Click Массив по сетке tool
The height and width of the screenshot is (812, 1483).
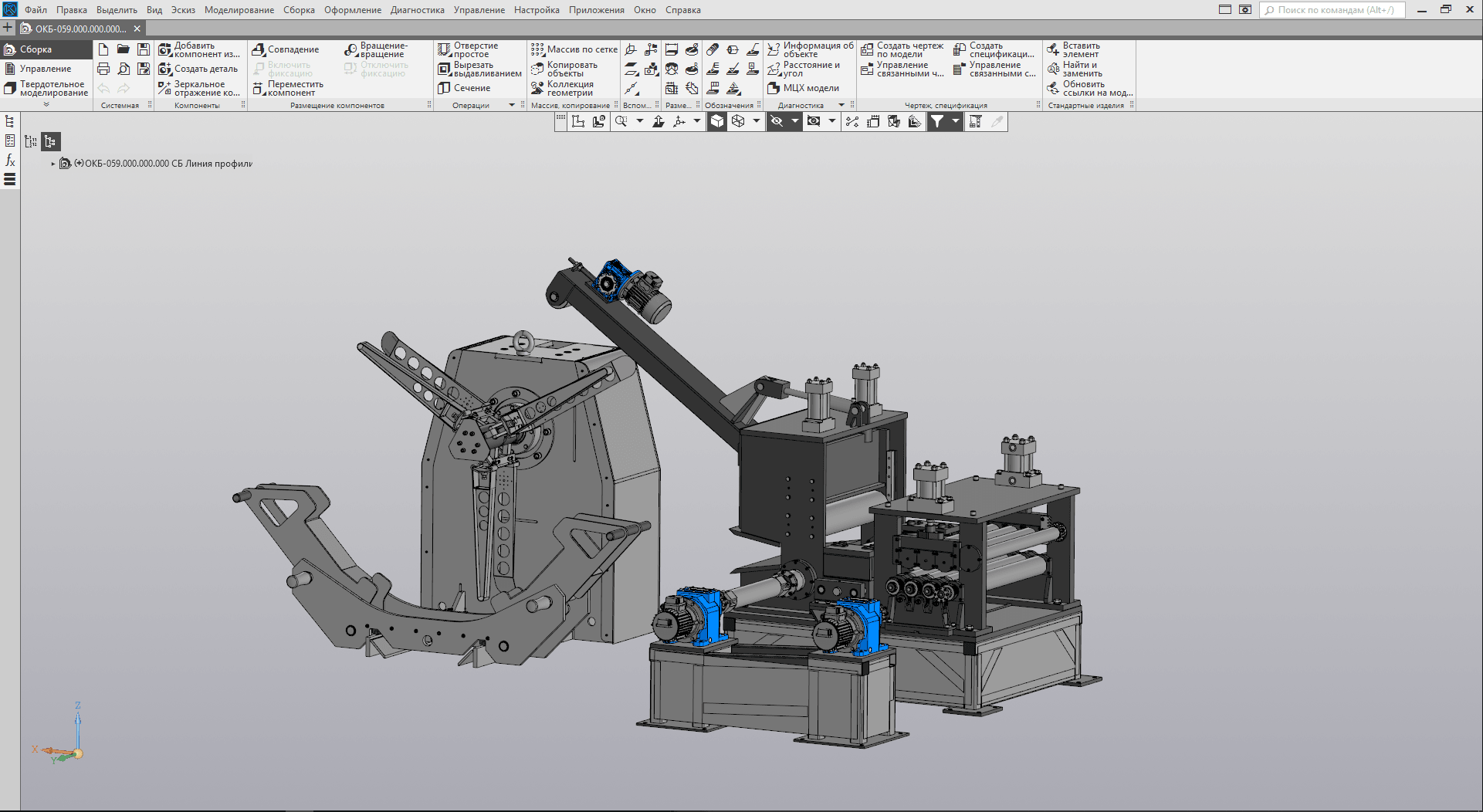click(x=574, y=49)
